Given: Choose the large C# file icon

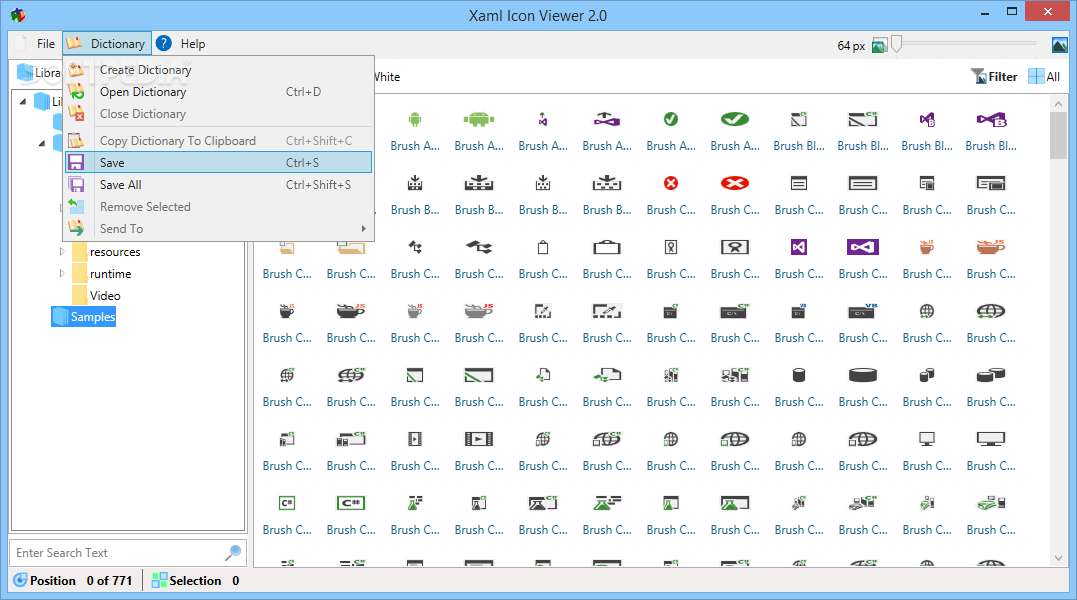Looking at the screenshot, I should [x=351, y=503].
